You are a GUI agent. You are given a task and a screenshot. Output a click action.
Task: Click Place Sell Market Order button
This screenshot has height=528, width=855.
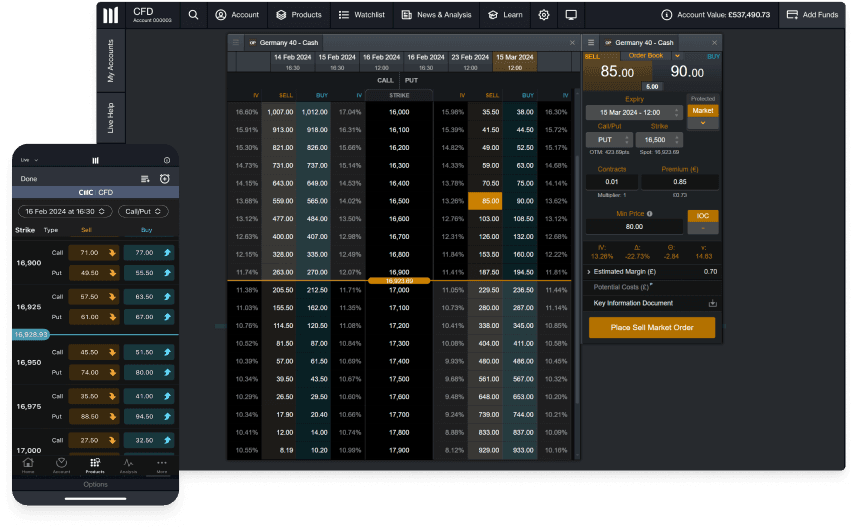(x=651, y=327)
